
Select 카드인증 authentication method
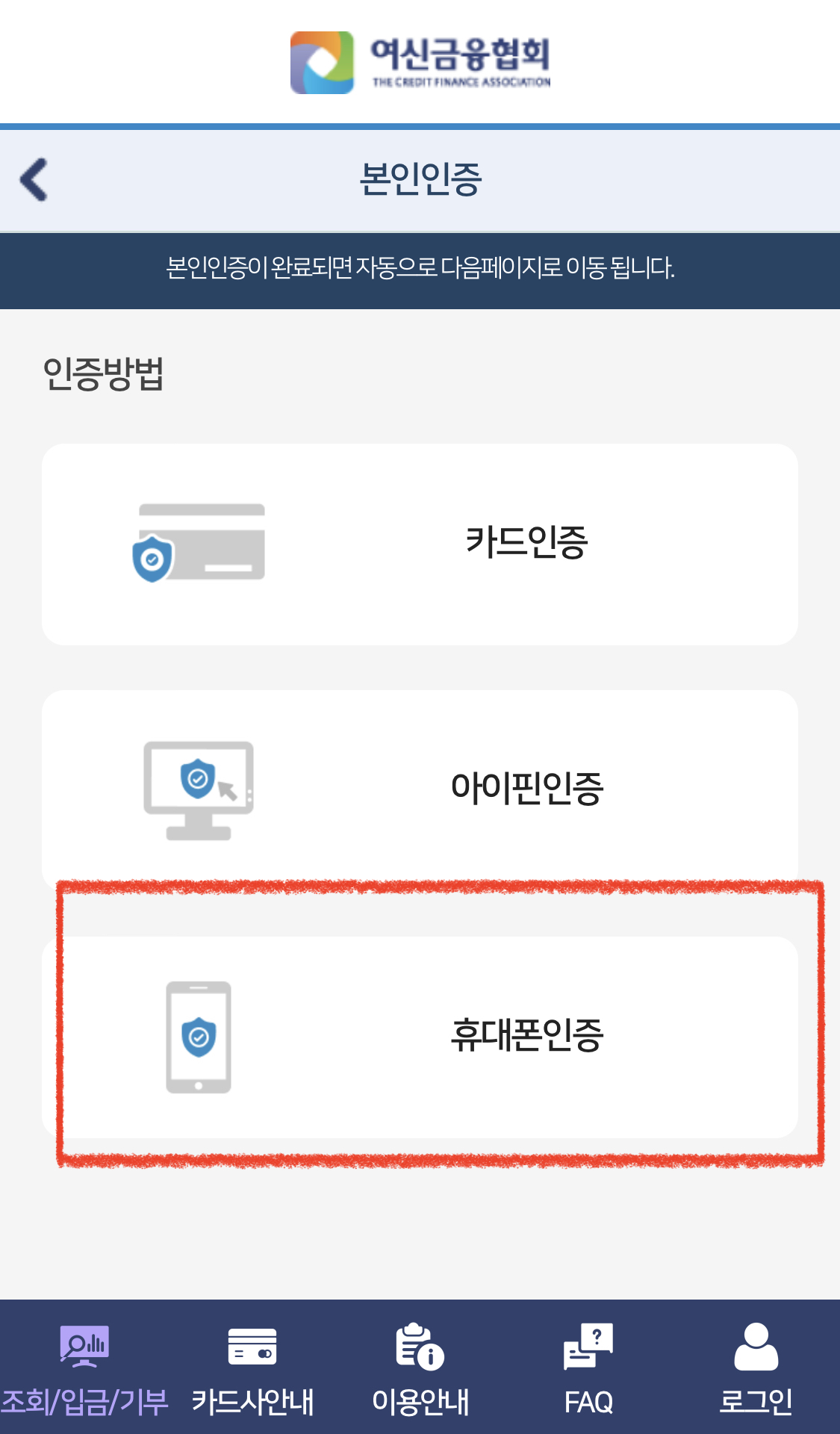[x=420, y=544]
